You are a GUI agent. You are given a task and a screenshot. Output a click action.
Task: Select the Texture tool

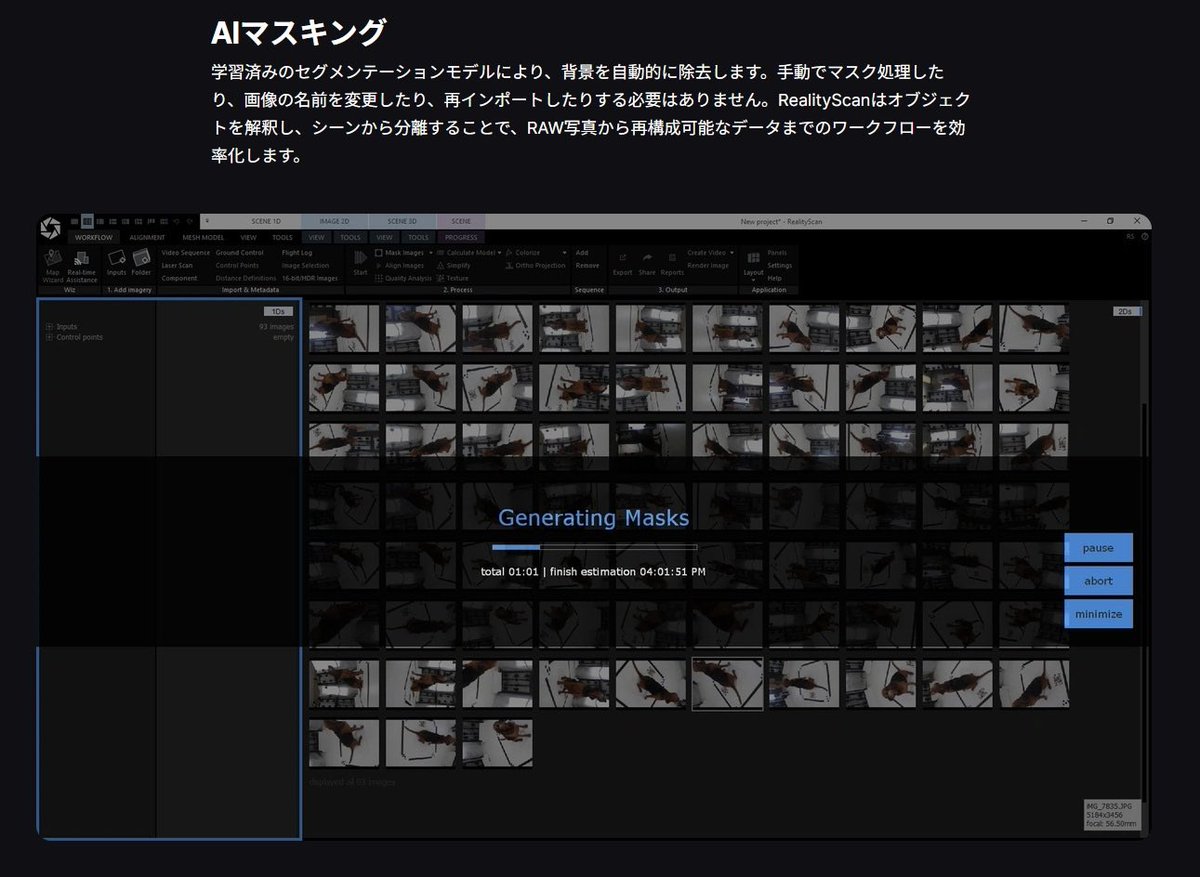[452, 278]
